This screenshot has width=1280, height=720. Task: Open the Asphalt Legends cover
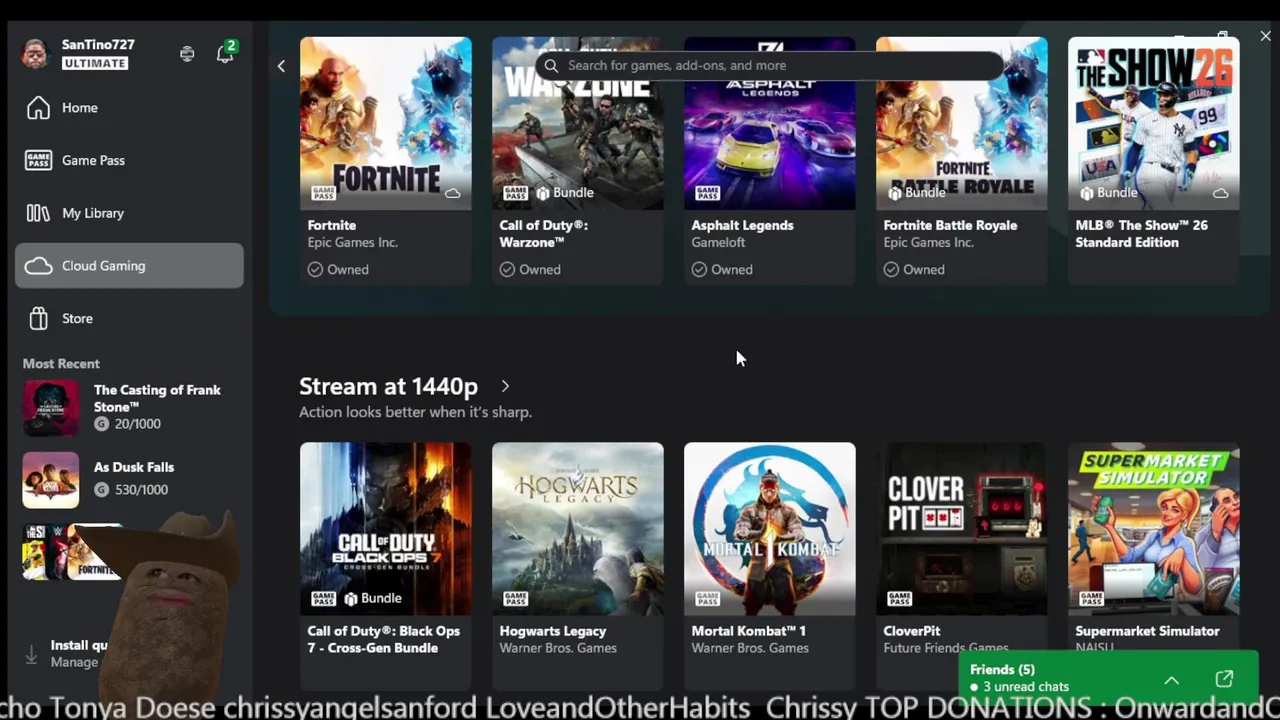point(769,123)
